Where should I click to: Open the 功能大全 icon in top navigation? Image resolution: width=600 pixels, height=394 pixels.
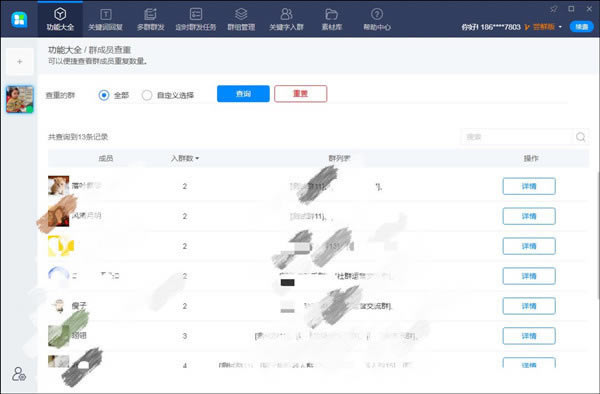point(60,14)
